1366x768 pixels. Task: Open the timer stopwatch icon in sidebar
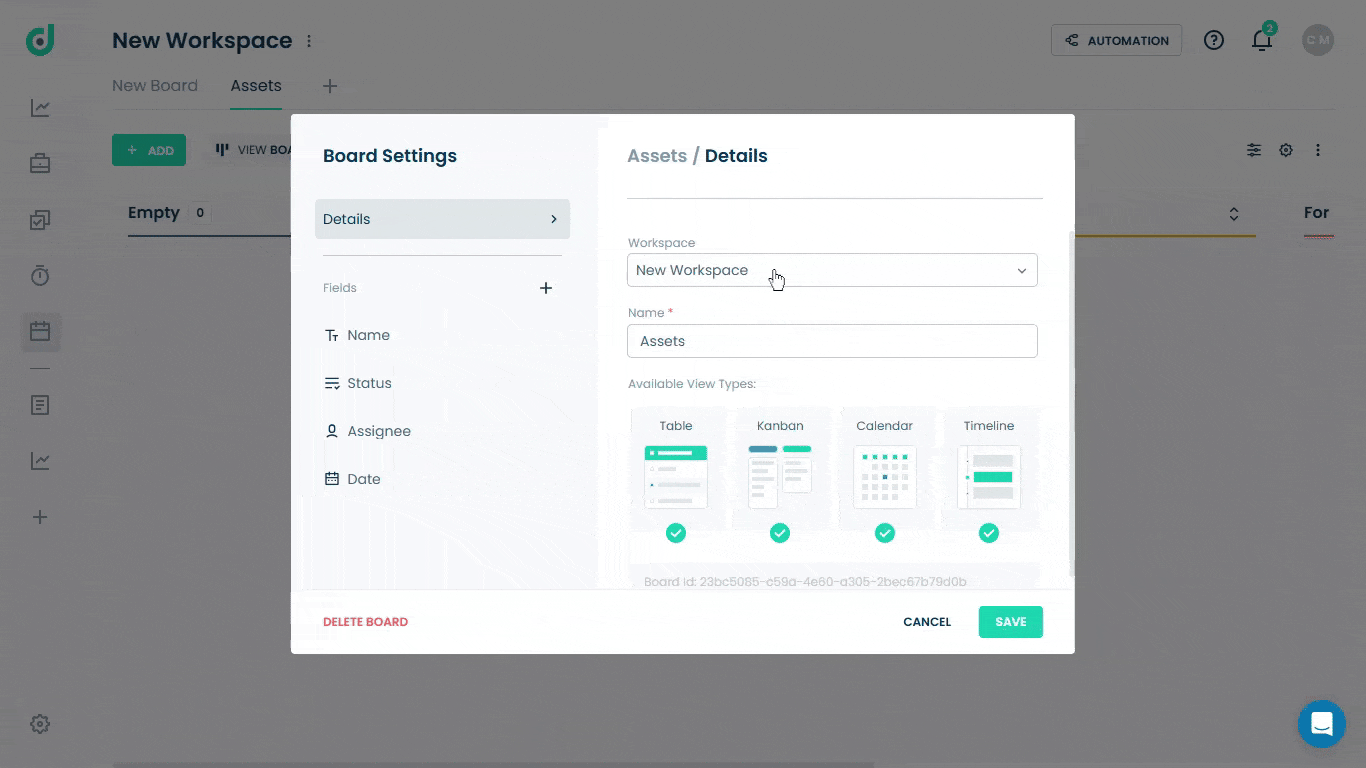click(40, 275)
